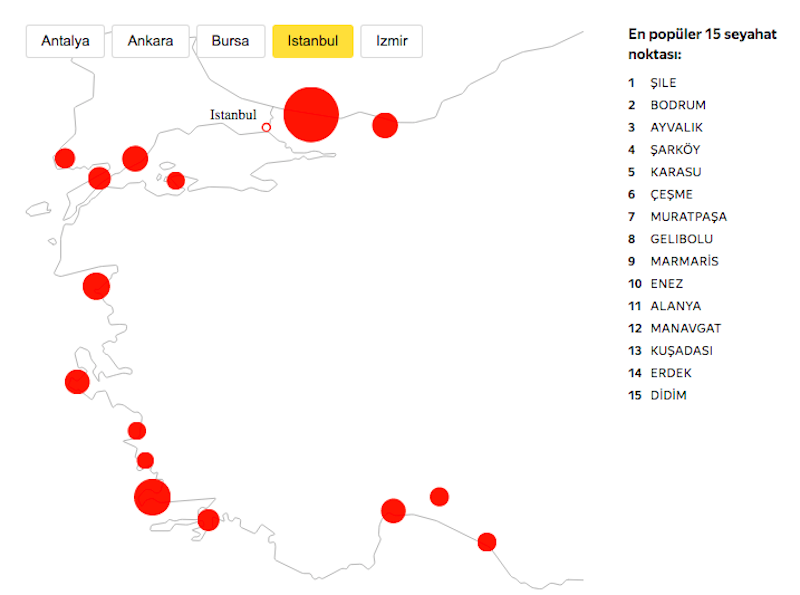Click the Istanbul map label
This screenshot has width=800, height=595.
(x=233, y=115)
